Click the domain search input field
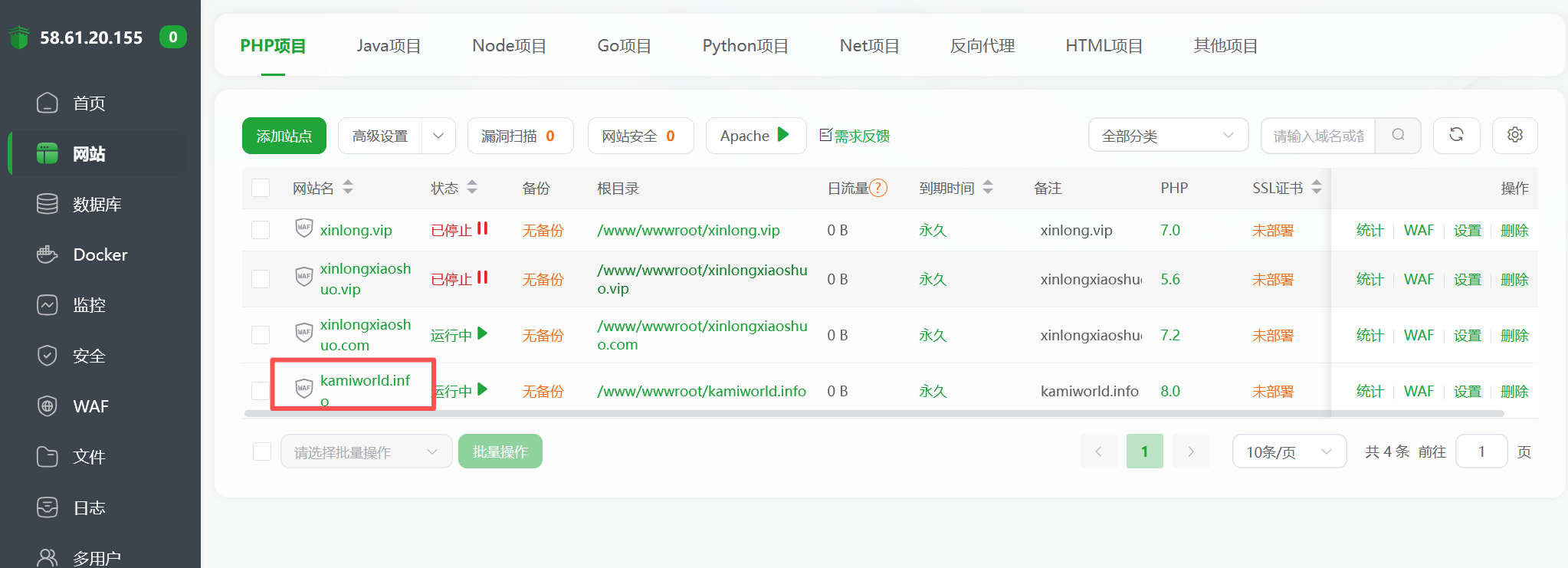This screenshot has width=1568, height=568. point(1318,136)
